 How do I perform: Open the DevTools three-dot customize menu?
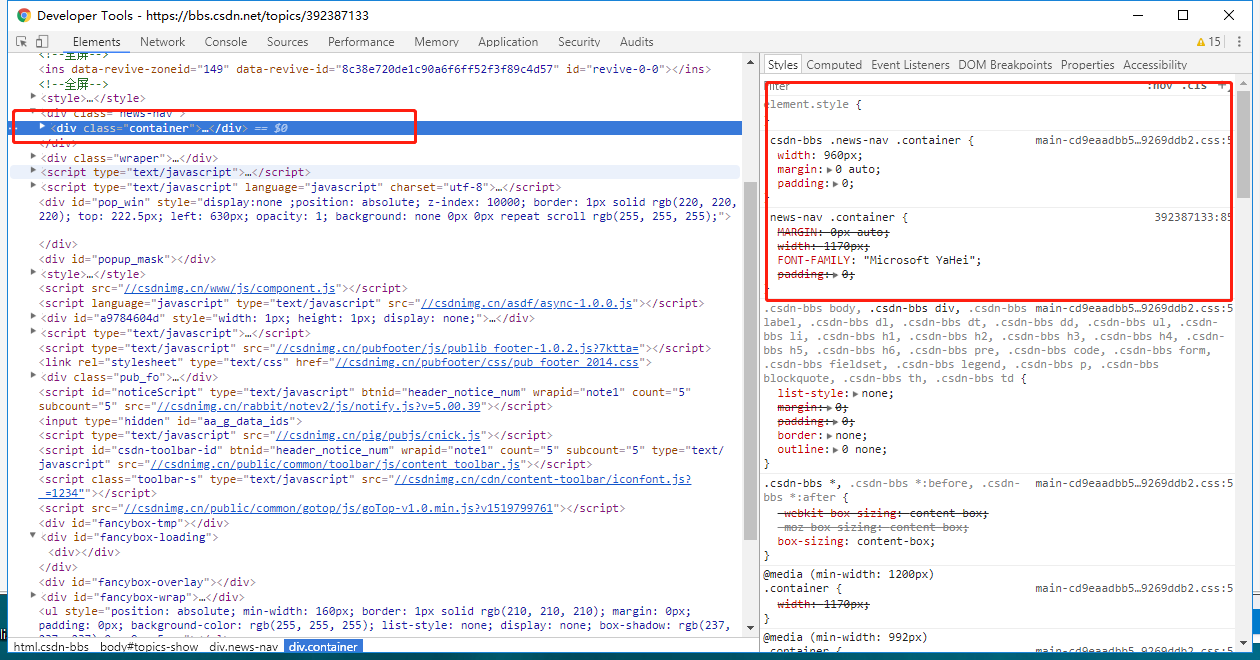point(1239,42)
